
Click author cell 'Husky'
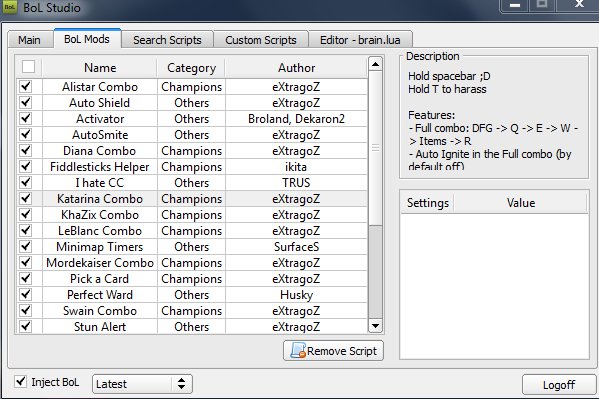(296, 295)
